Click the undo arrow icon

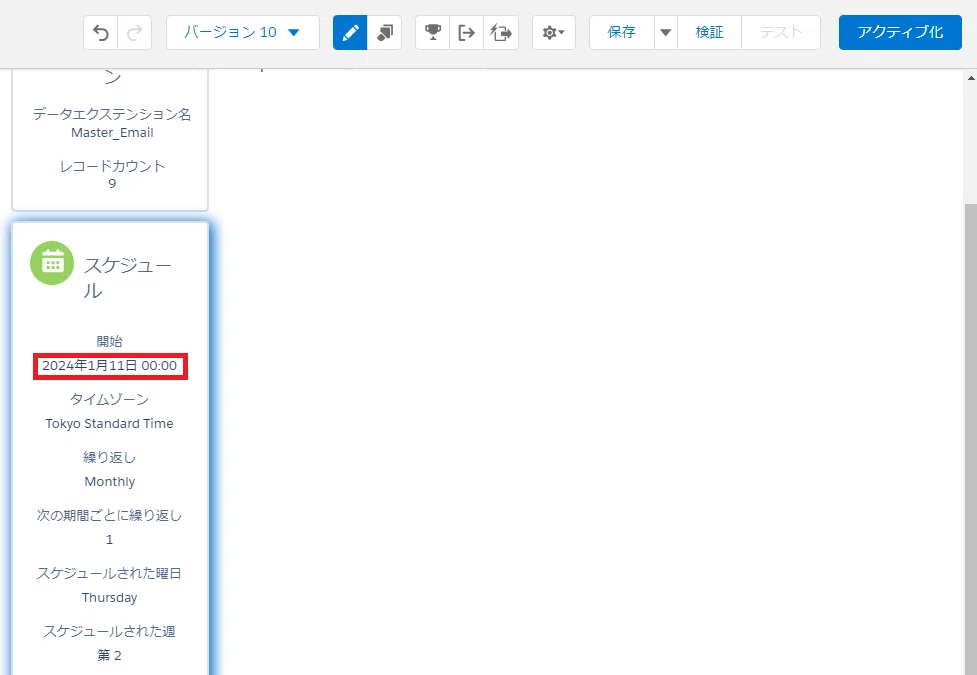pos(100,32)
